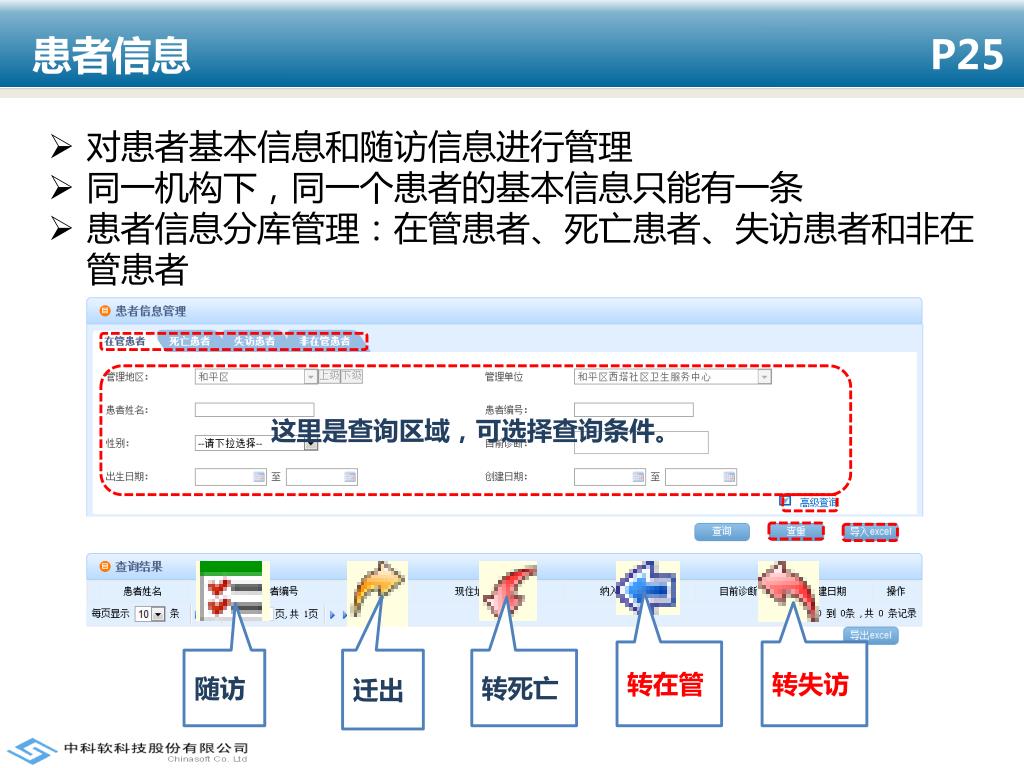Open calendar for 创建日期 start date
The height and width of the screenshot is (768, 1024).
pos(638,477)
